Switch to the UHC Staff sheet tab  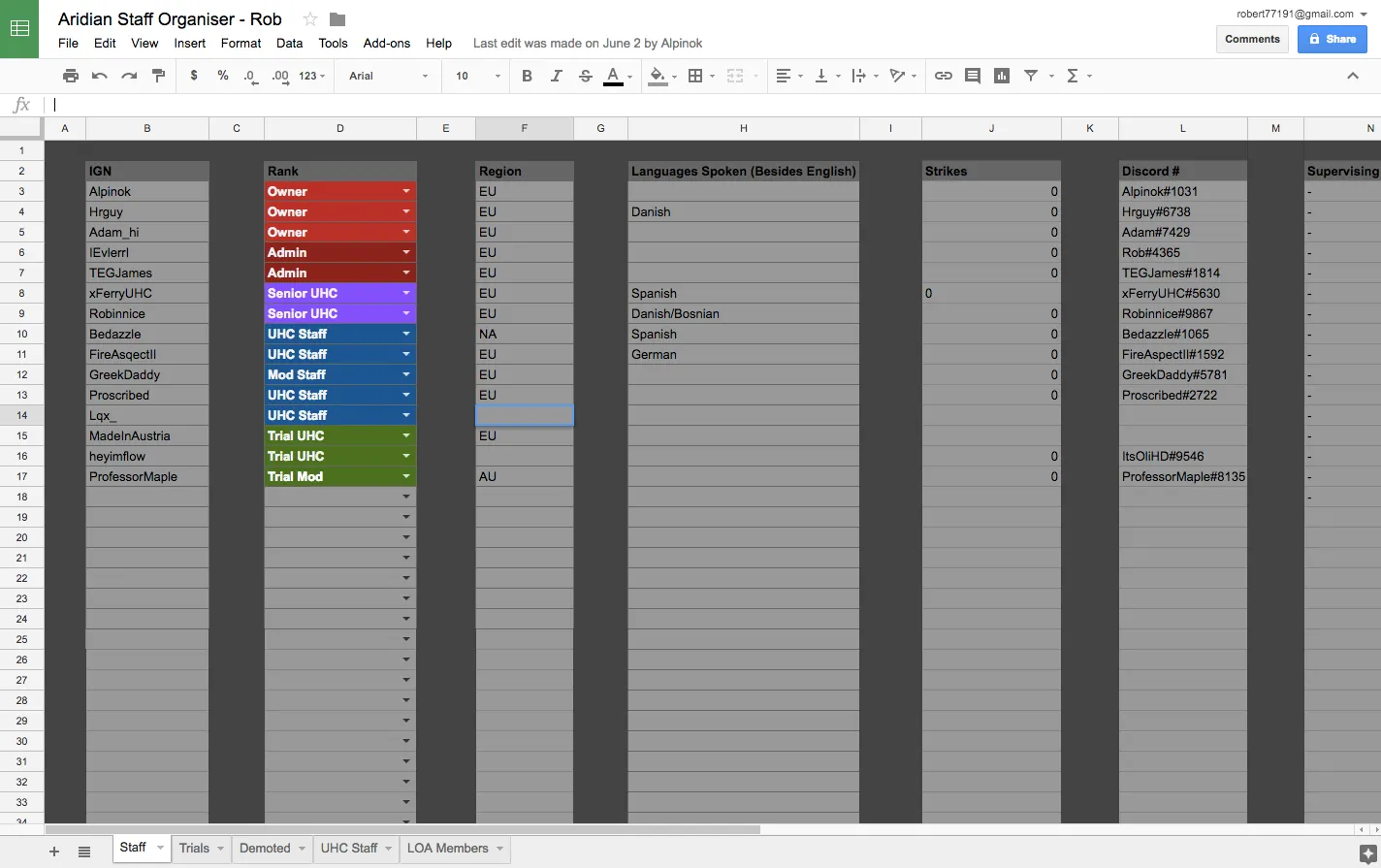349,848
